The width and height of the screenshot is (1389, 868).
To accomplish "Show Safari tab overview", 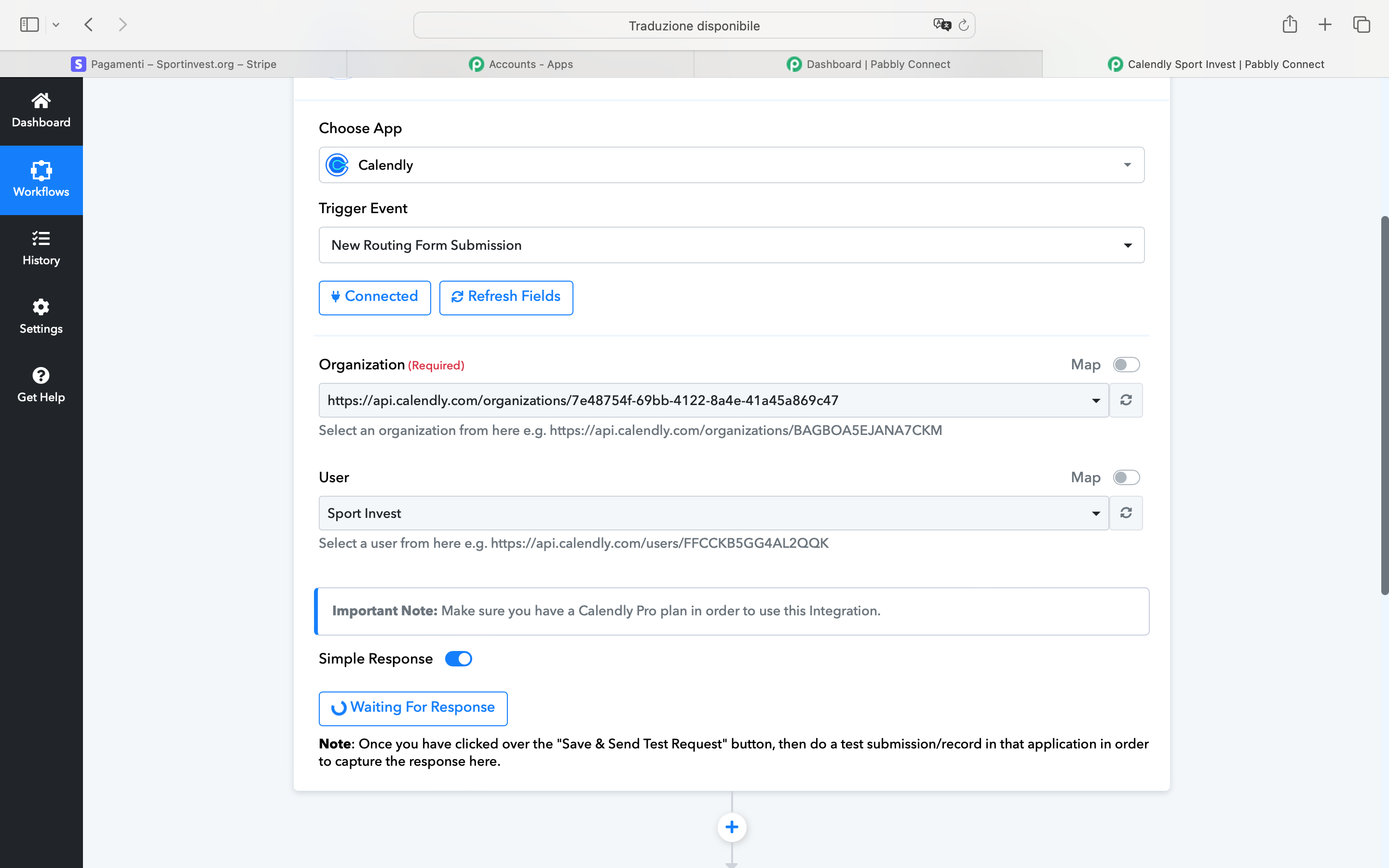I will [1362, 25].
